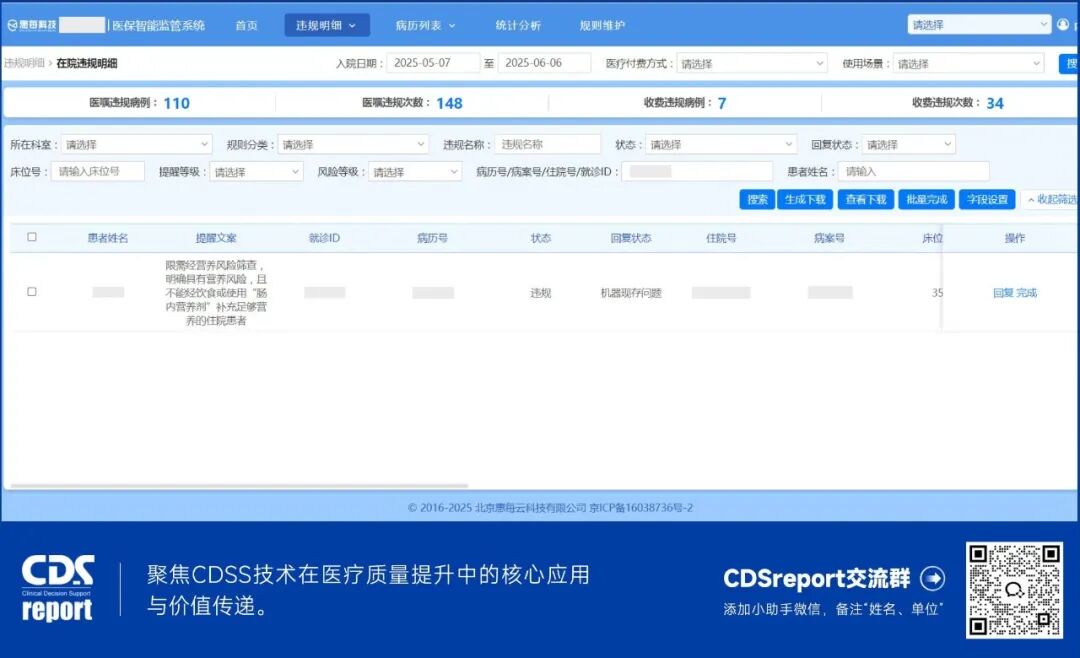
Task: Open the 所在科室 department dropdown
Action: coord(138,143)
